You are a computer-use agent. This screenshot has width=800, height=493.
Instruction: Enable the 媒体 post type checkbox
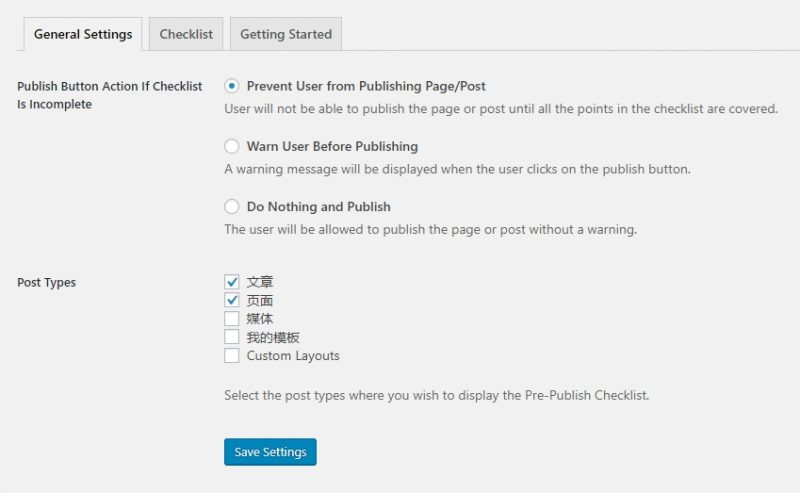click(x=232, y=318)
